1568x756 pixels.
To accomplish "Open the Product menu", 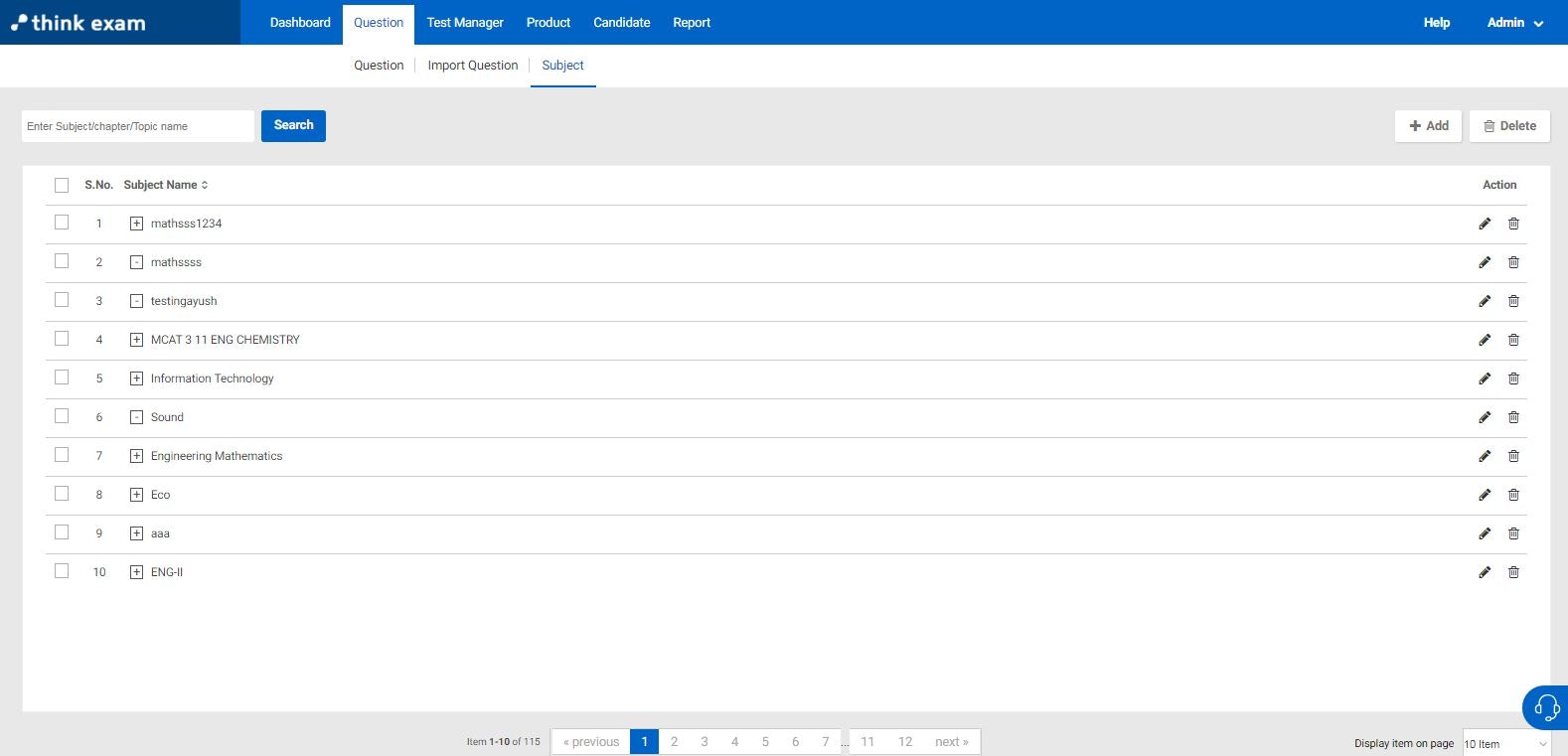I will (x=549, y=22).
